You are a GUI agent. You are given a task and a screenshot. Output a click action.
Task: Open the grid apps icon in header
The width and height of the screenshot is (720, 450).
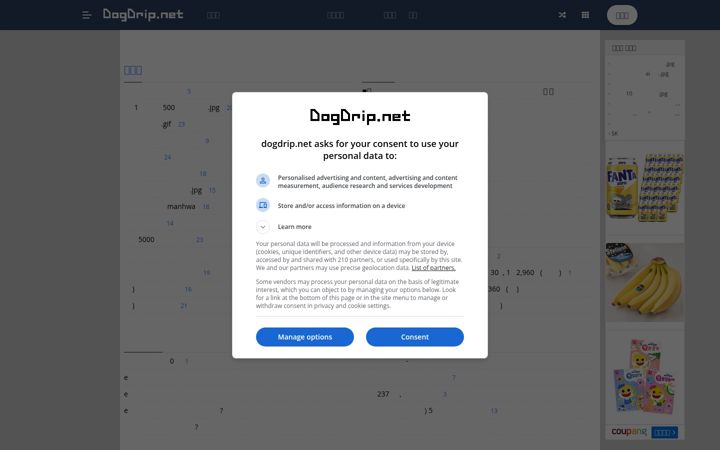coord(585,15)
